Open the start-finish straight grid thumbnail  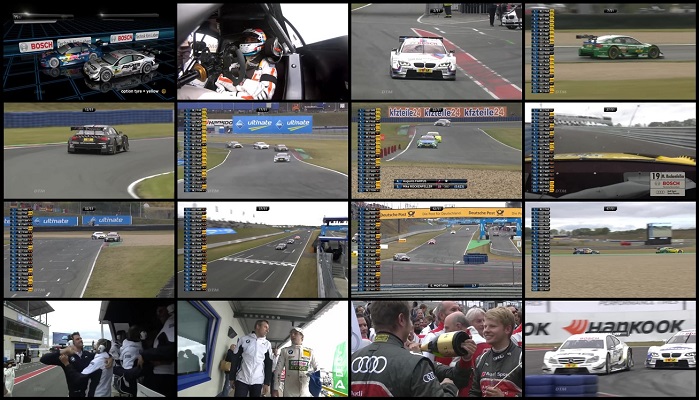tap(262, 250)
